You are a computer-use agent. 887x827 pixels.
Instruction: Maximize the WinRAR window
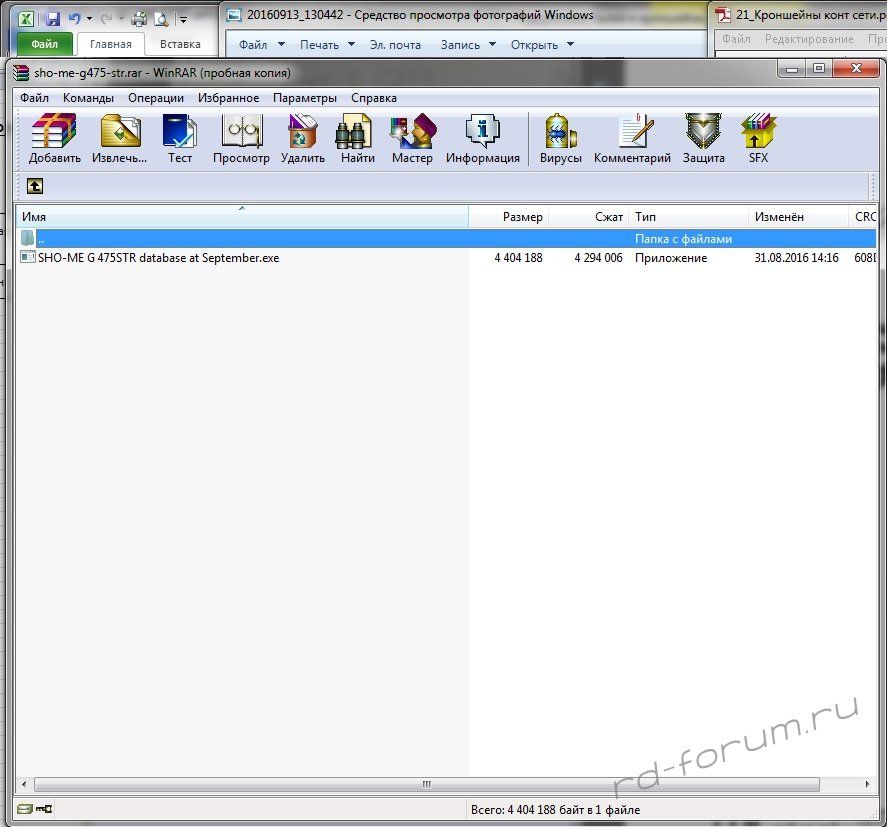click(x=819, y=68)
